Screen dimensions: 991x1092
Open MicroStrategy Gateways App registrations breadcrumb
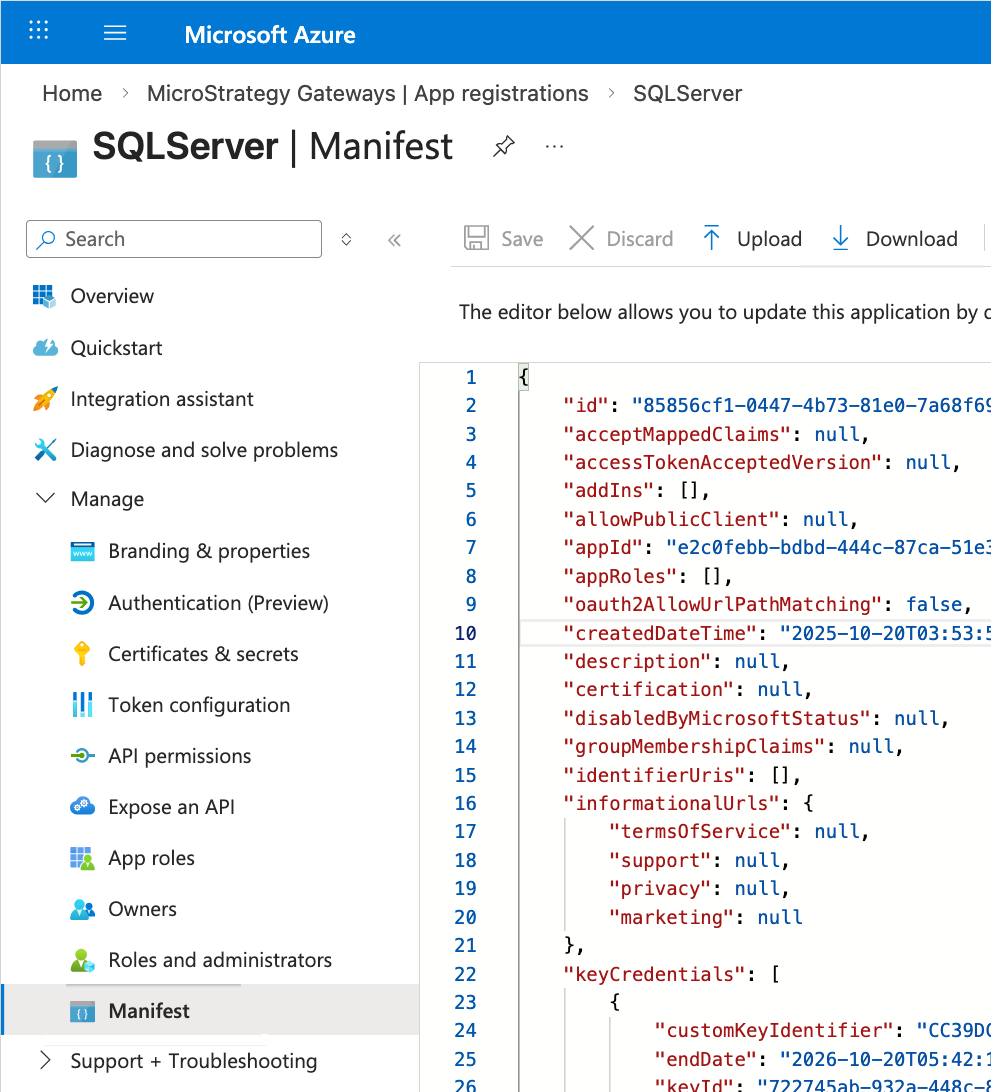tap(367, 94)
